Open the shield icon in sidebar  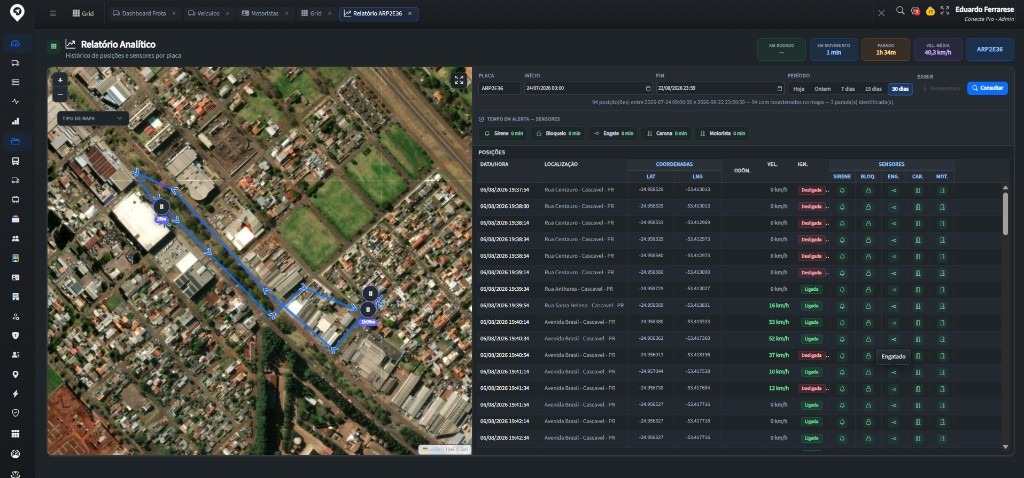(x=16, y=335)
